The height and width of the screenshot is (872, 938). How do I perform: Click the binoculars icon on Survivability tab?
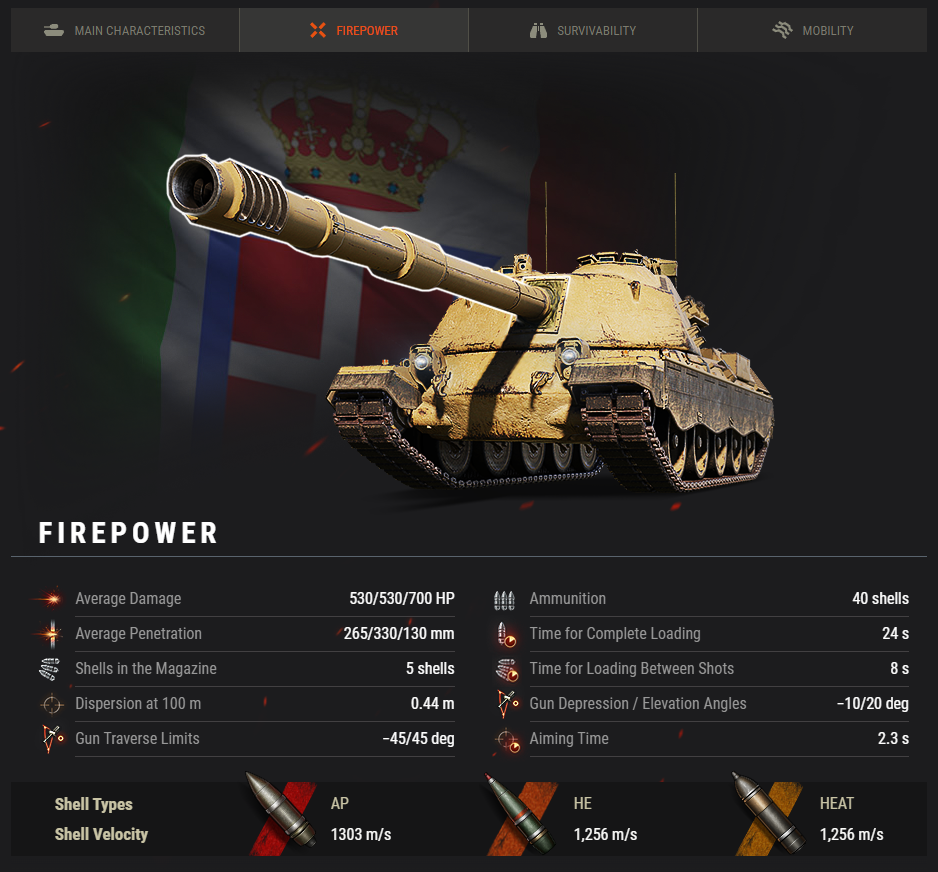tap(538, 30)
